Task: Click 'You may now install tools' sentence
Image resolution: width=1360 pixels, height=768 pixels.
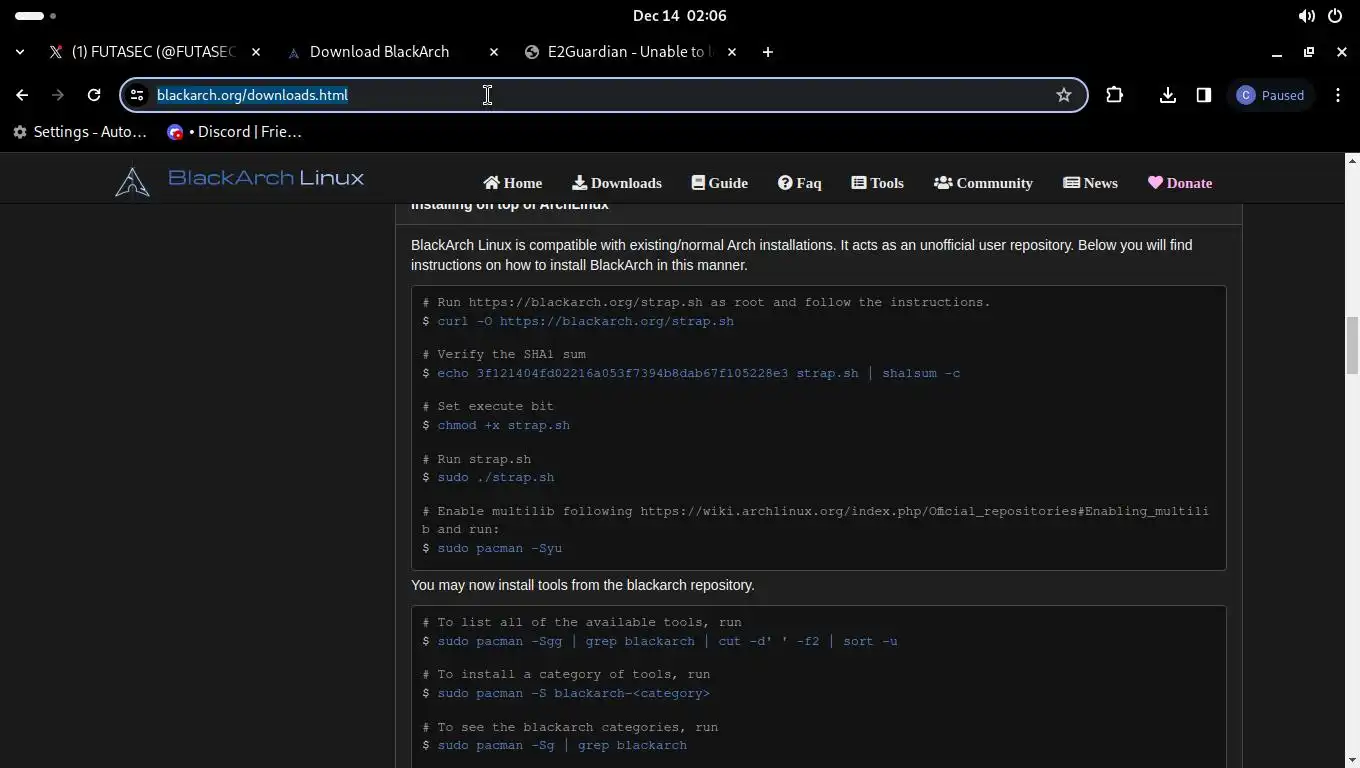Action: coord(583,585)
